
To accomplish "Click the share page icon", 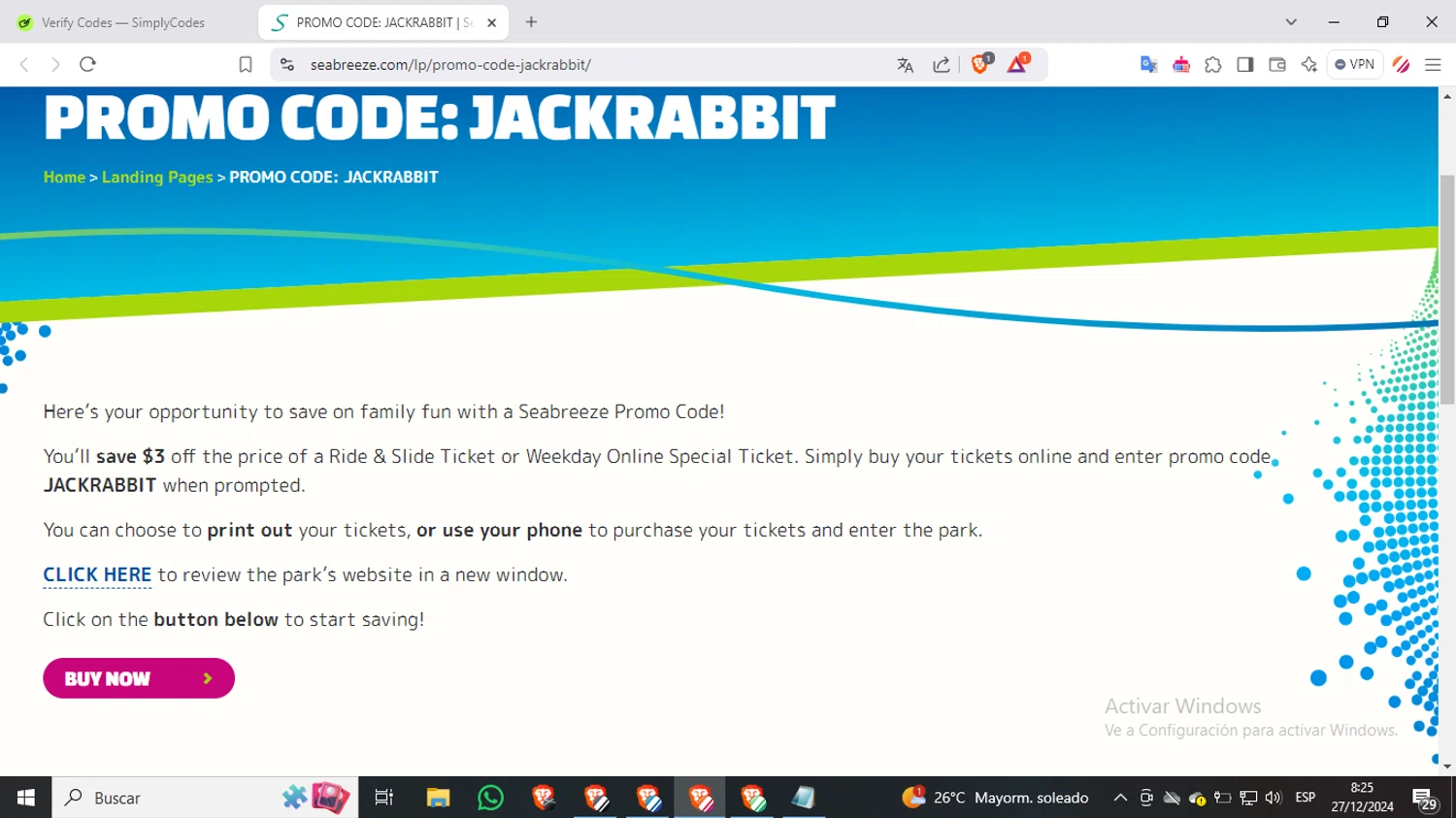I will tap(942, 65).
